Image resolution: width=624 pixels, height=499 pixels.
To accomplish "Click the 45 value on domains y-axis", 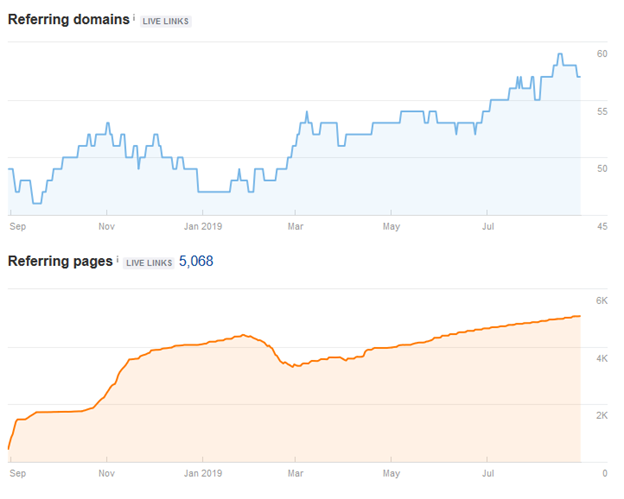I will click(602, 226).
